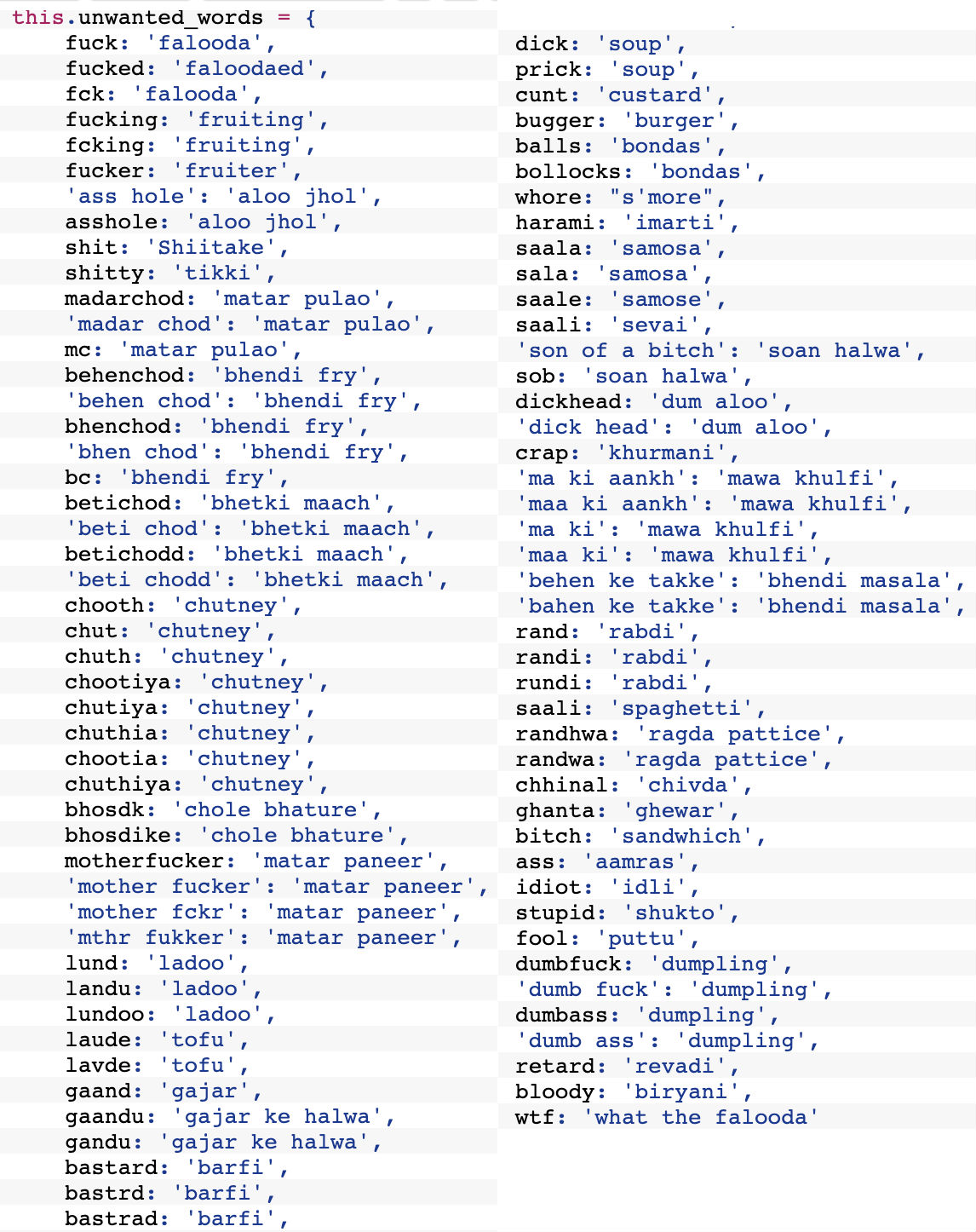976x1232 pixels.
Task: Select 'ladoo' on the landu line
Action: [x=204, y=988]
